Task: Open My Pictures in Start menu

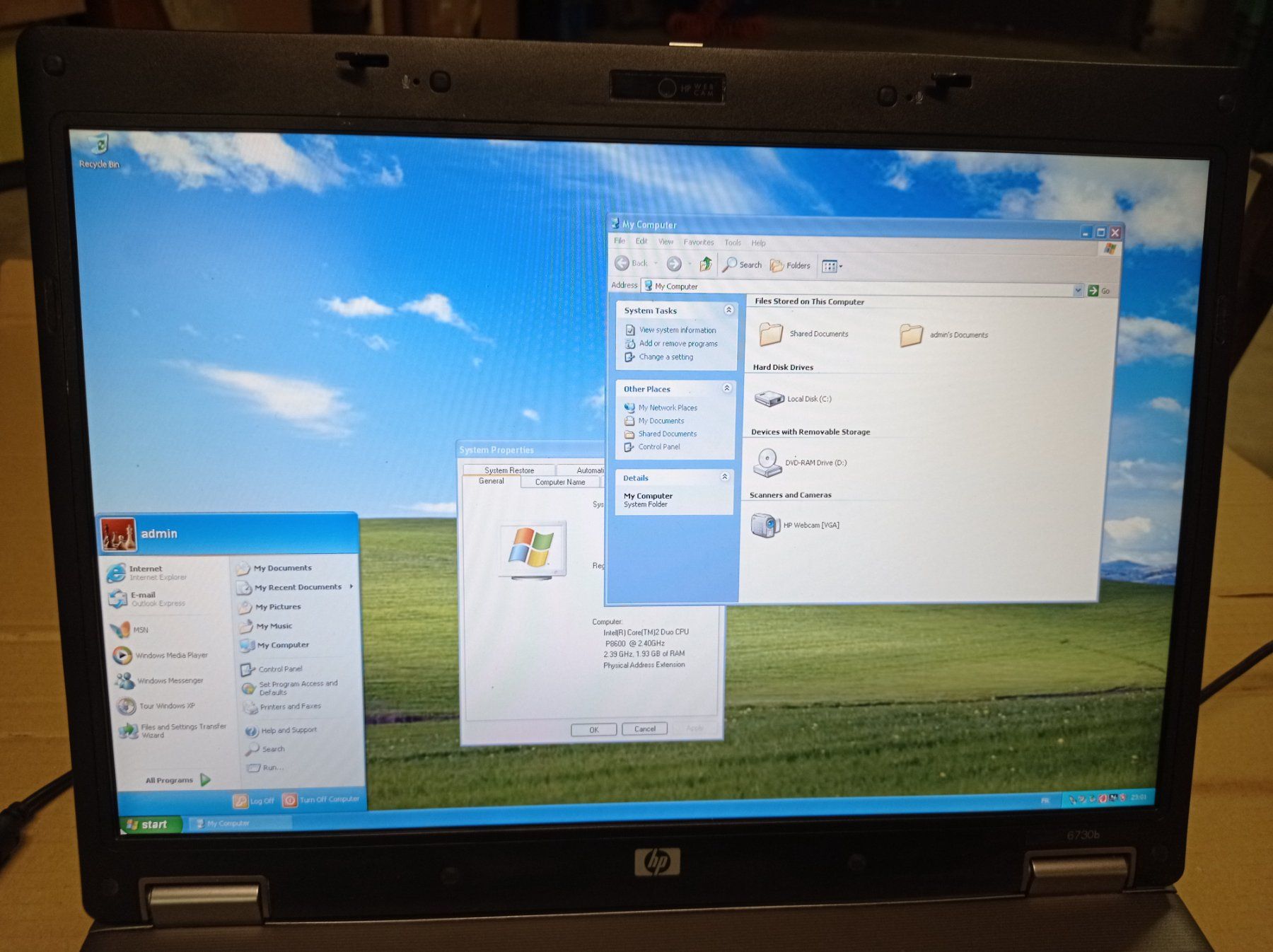Action: pos(270,606)
